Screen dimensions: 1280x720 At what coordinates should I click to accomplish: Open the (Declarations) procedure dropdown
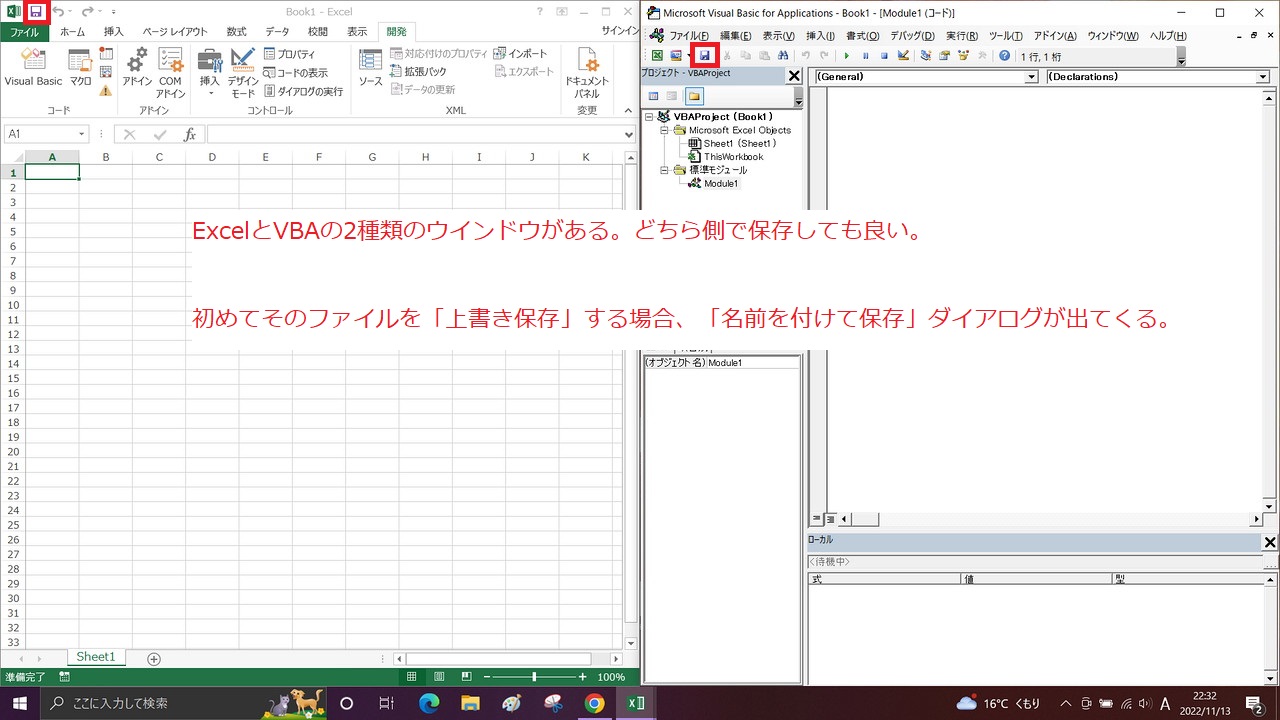coord(1263,77)
